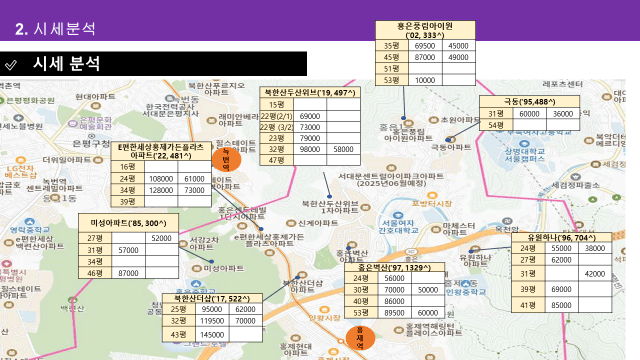Click the 10000 cell in 53평 row

425,80
